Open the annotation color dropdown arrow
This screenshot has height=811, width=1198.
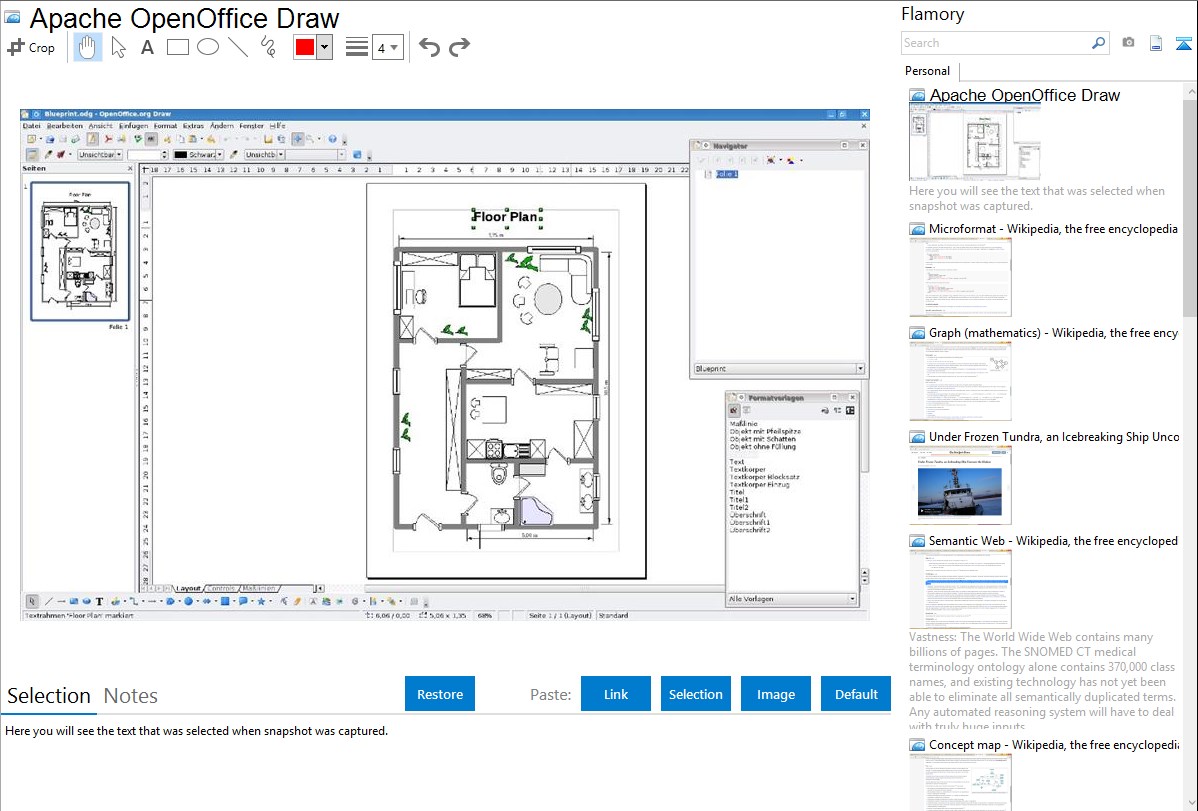pyautogui.click(x=325, y=47)
